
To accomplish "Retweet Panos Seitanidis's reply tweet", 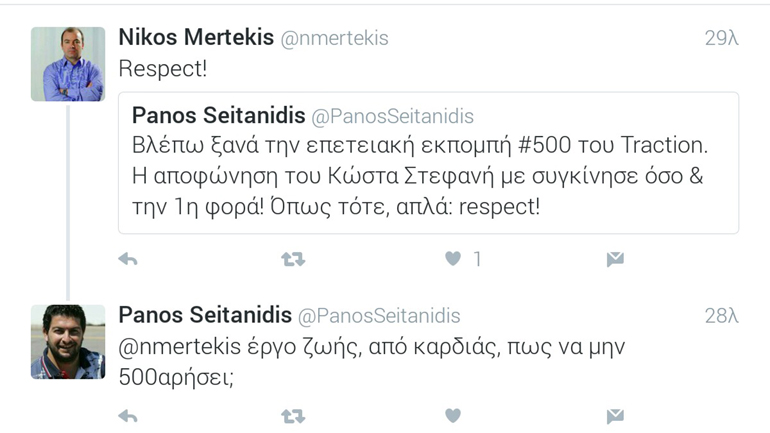I will [293, 415].
